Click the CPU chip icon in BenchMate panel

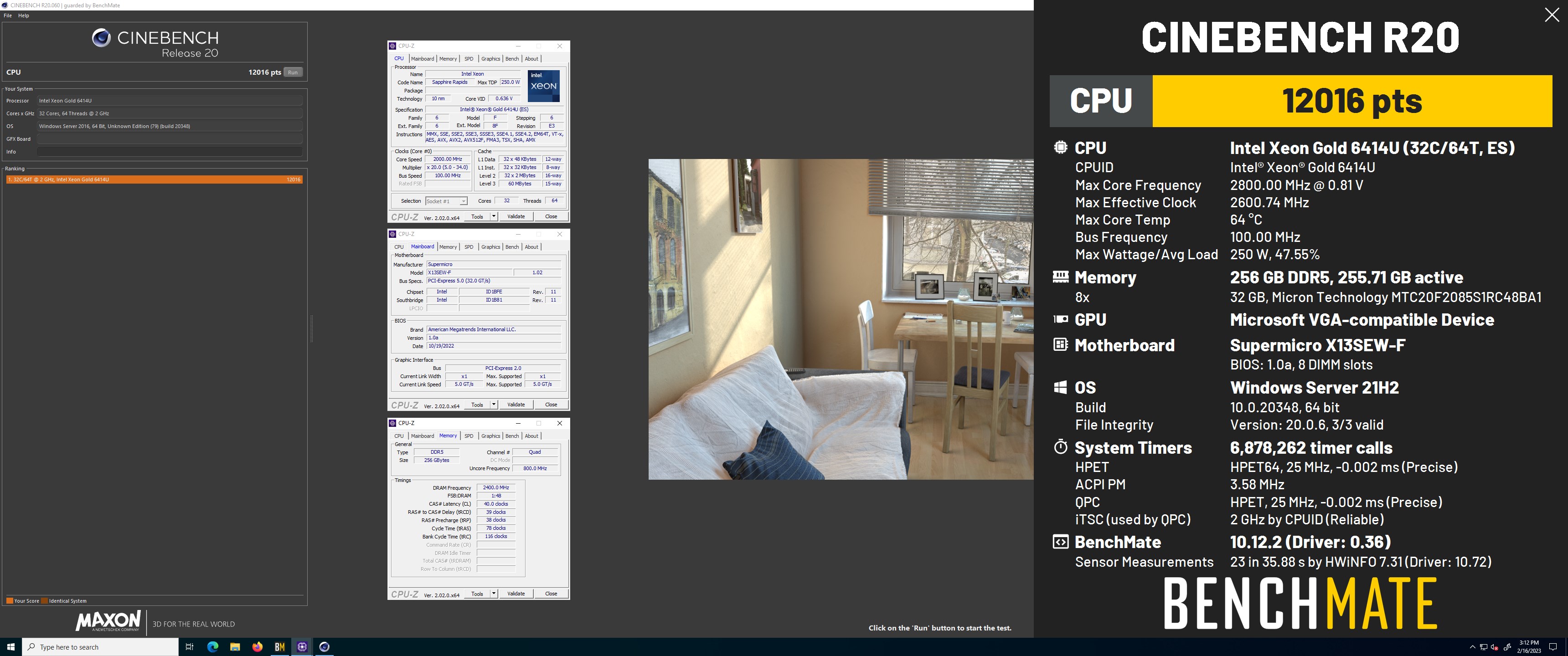1060,147
